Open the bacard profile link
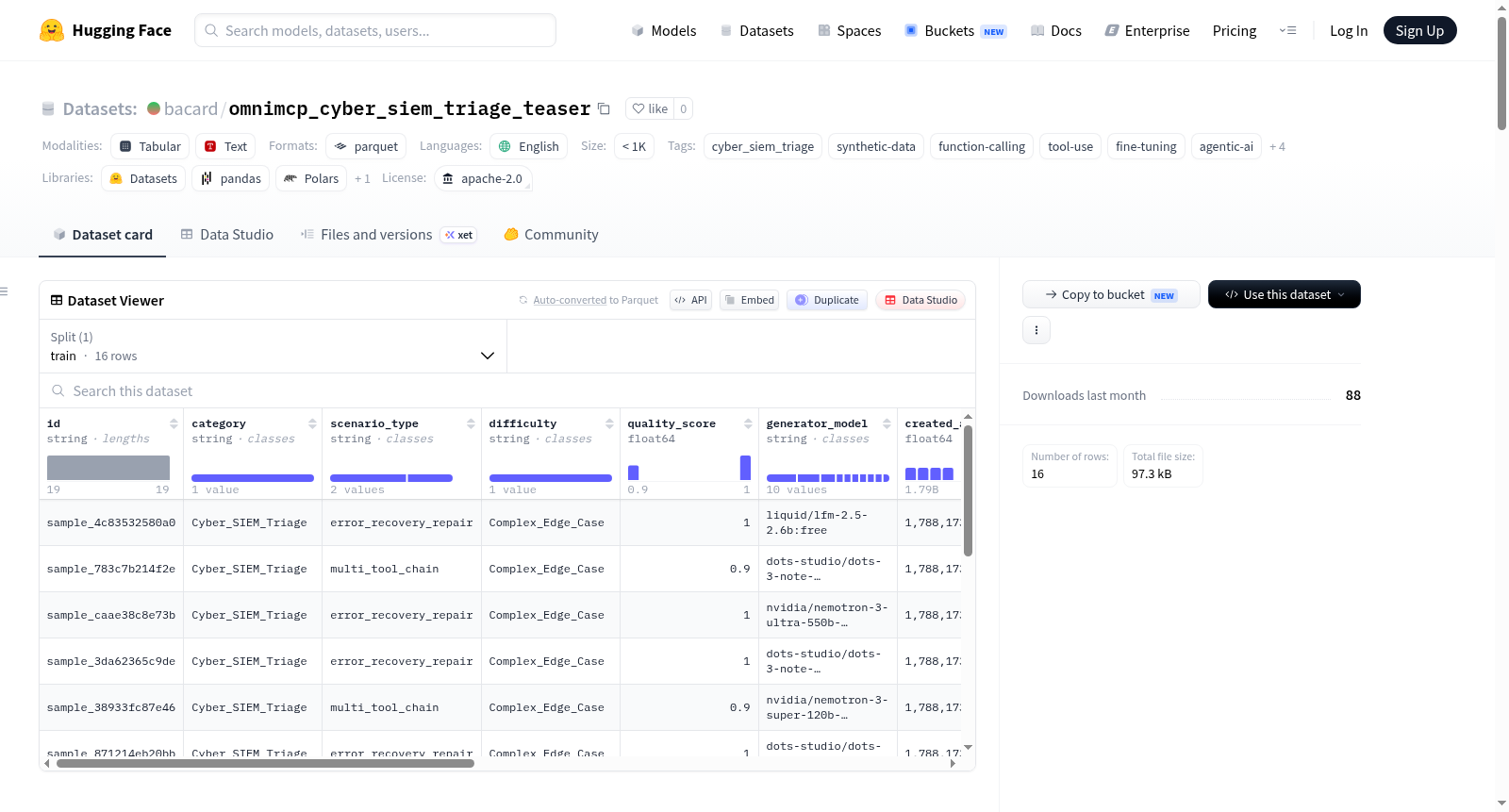The height and width of the screenshot is (812, 1509). [x=191, y=108]
